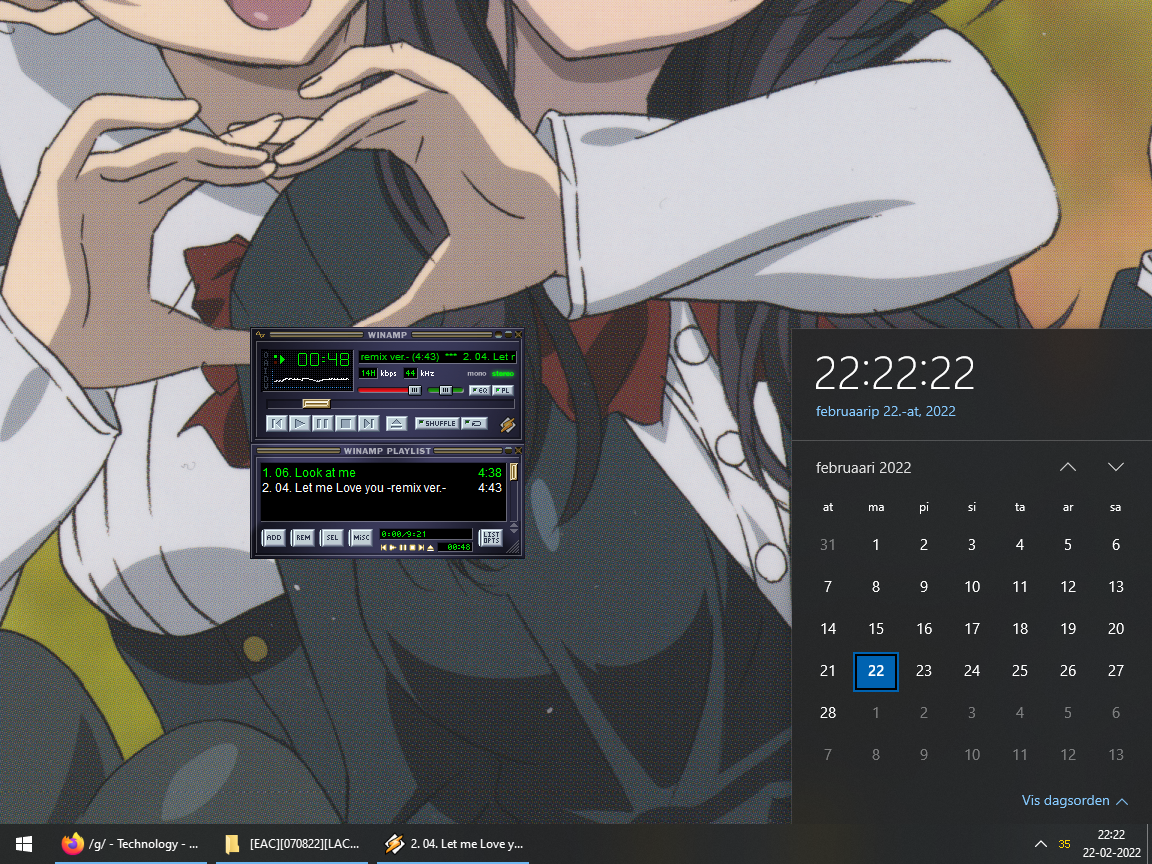Viewport: 1152px width, 864px height.
Task: Click the Winamp volume slider
Action: point(389,390)
